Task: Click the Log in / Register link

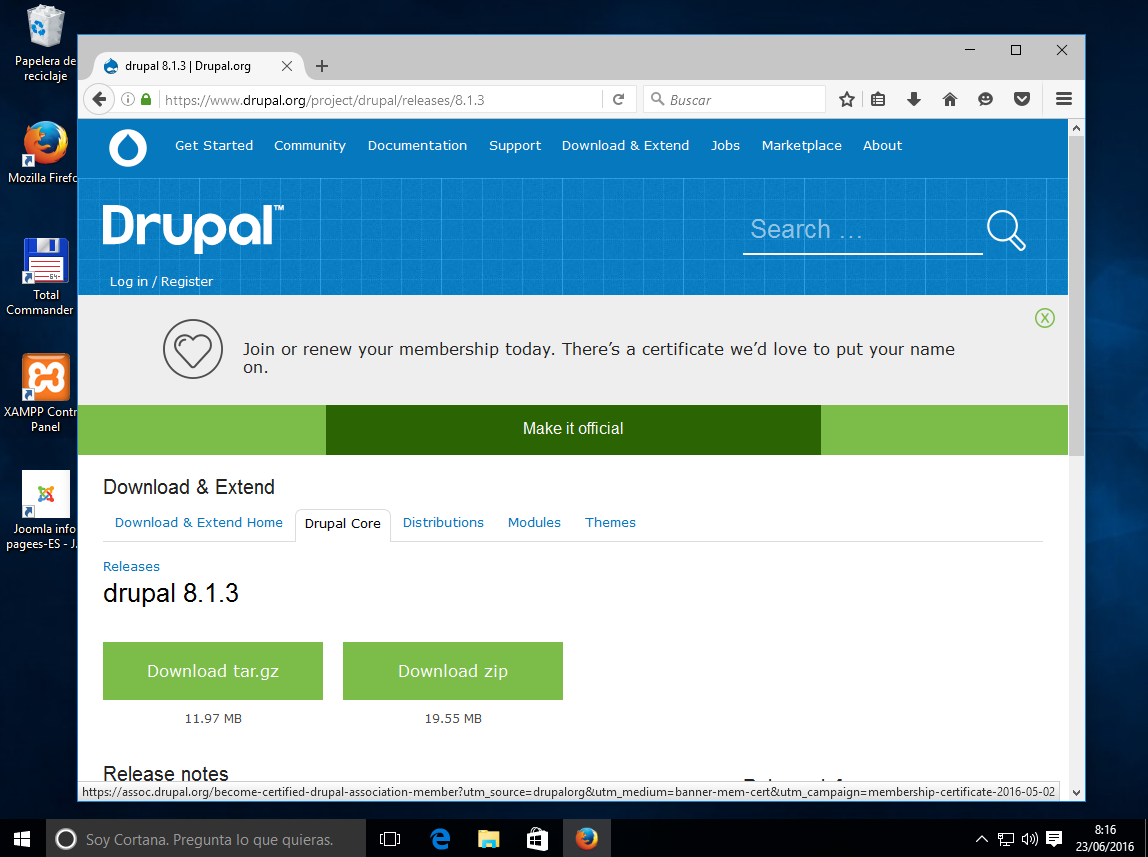Action: coord(161,282)
